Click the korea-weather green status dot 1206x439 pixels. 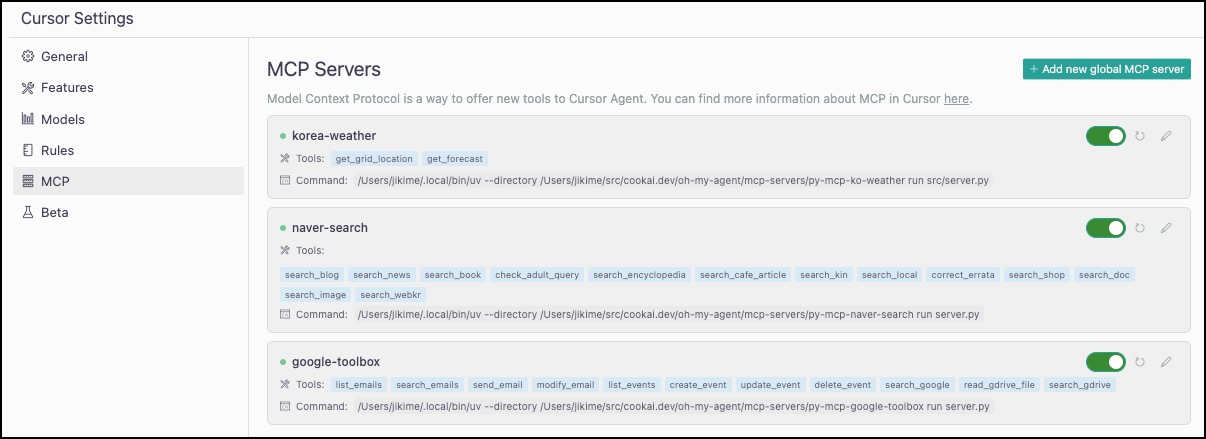[283, 135]
